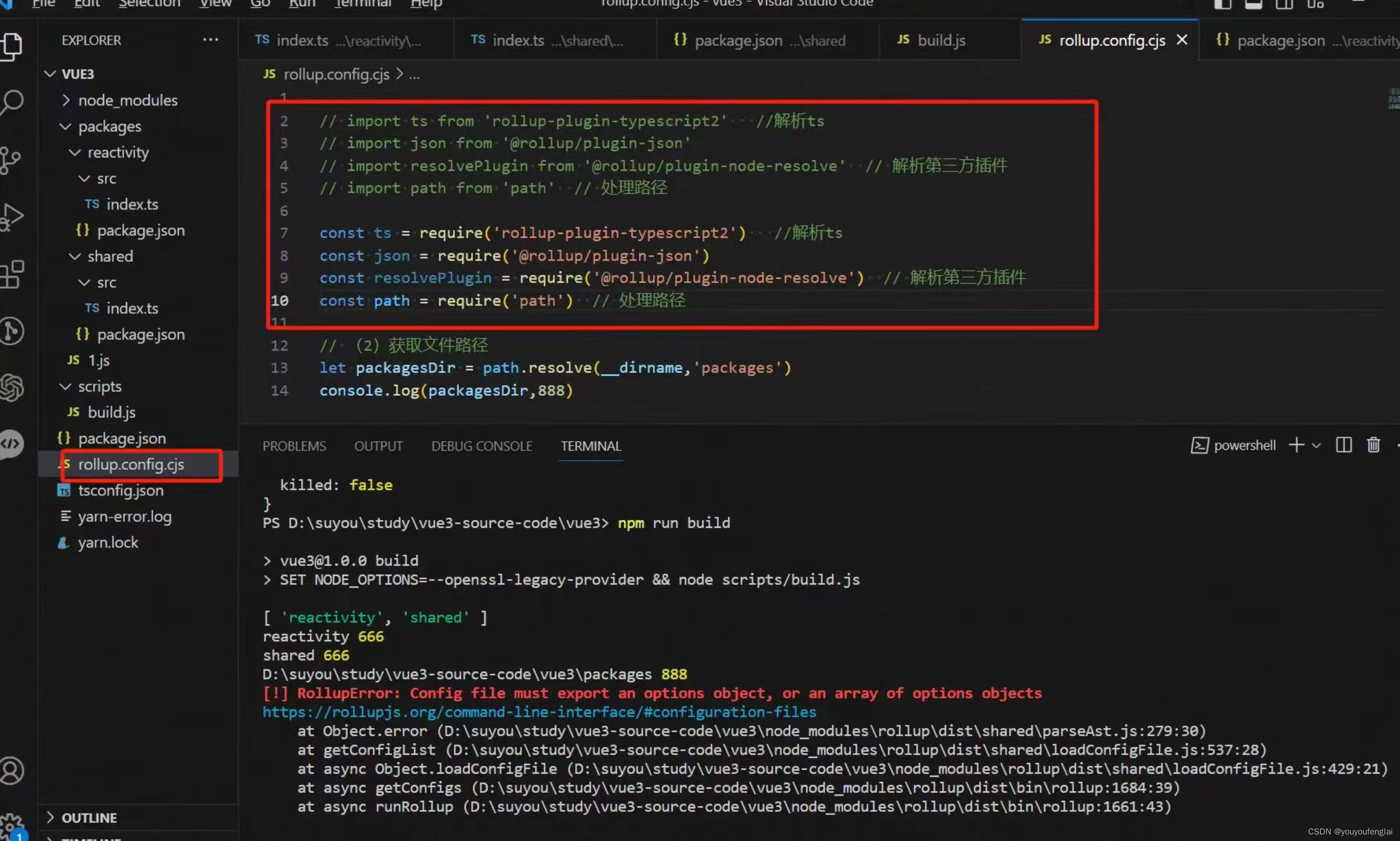
Task: Open rollupjs.org configuration-files link in terminal
Action: [x=539, y=712]
